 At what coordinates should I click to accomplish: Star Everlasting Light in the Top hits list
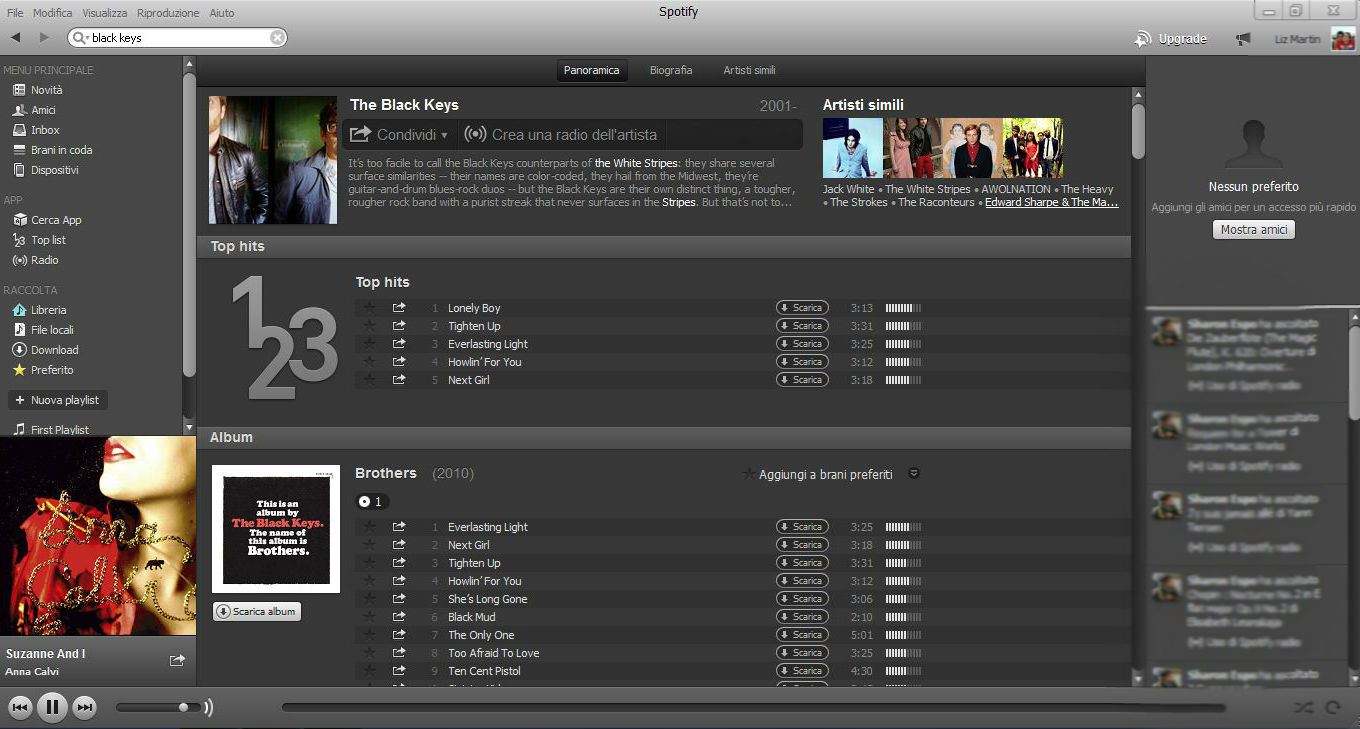(369, 344)
